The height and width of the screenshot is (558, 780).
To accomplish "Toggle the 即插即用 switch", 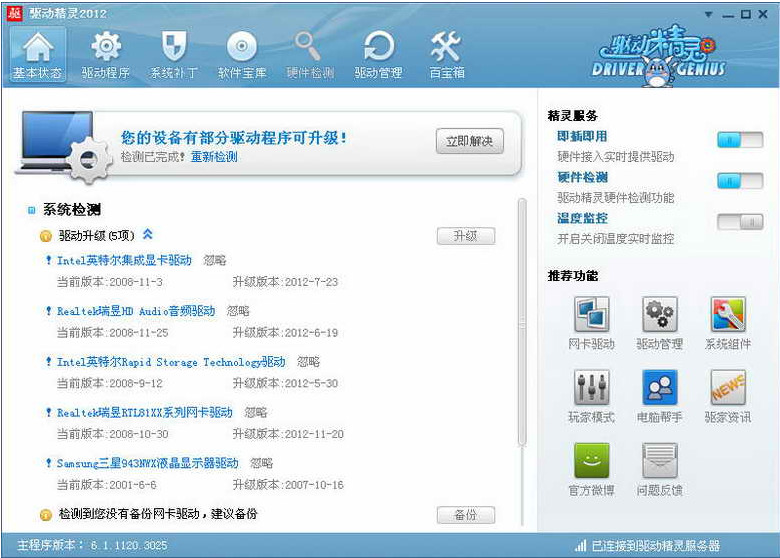I will (x=740, y=140).
